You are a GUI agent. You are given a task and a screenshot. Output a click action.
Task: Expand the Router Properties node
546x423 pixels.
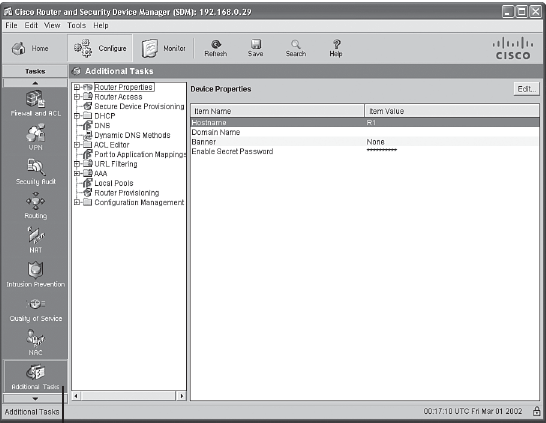click(x=77, y=87)
